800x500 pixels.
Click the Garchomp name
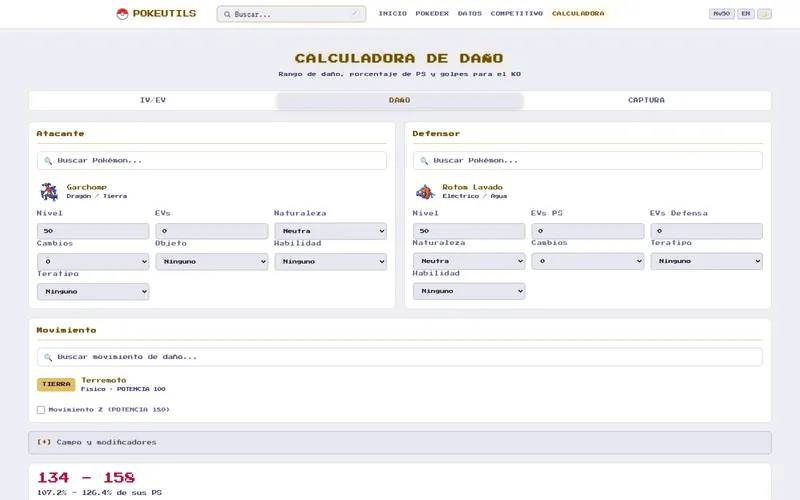coord(86,187)
